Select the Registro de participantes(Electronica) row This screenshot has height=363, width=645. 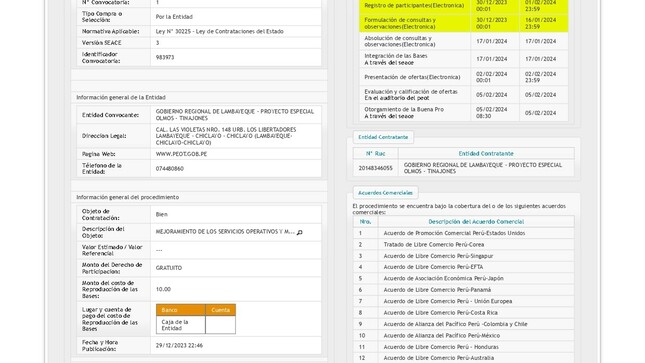pyautogui.click(x=464, y=6)
